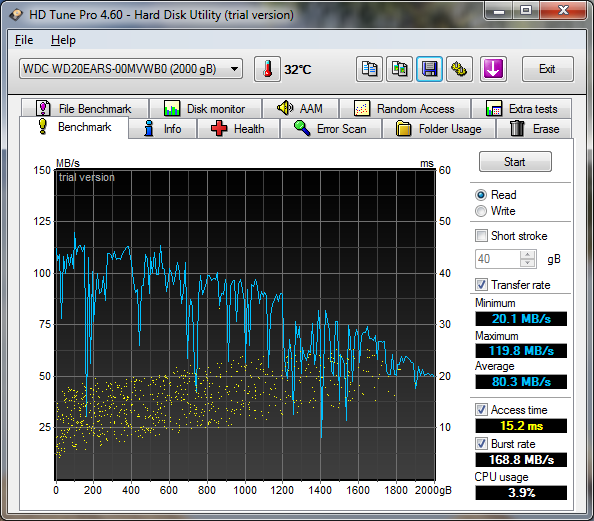Image resolution: width=594 pixels, height=521 pixels.
Task: Increase short stroke value with up arrow
Action: [528, 255]
